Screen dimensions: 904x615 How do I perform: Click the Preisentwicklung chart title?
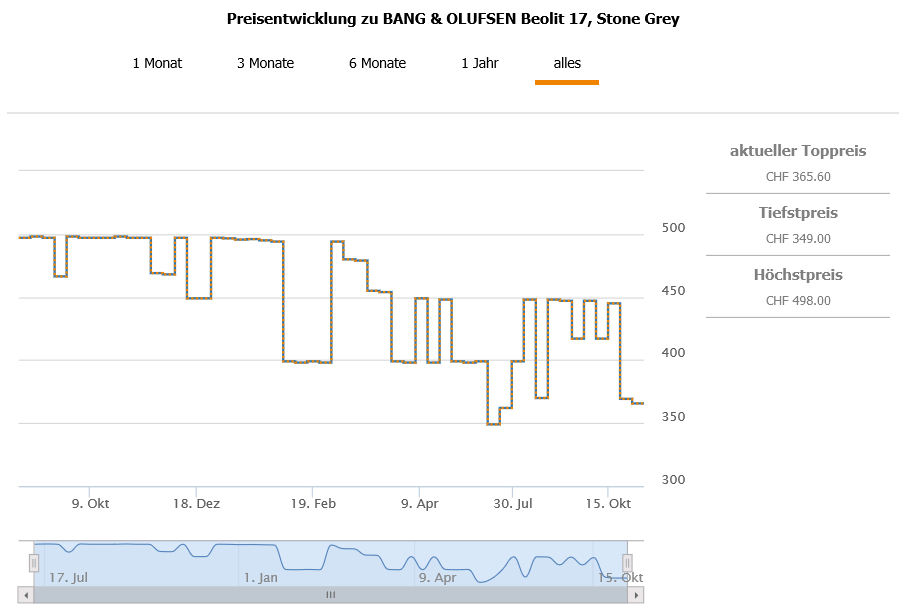pos(453,19)
